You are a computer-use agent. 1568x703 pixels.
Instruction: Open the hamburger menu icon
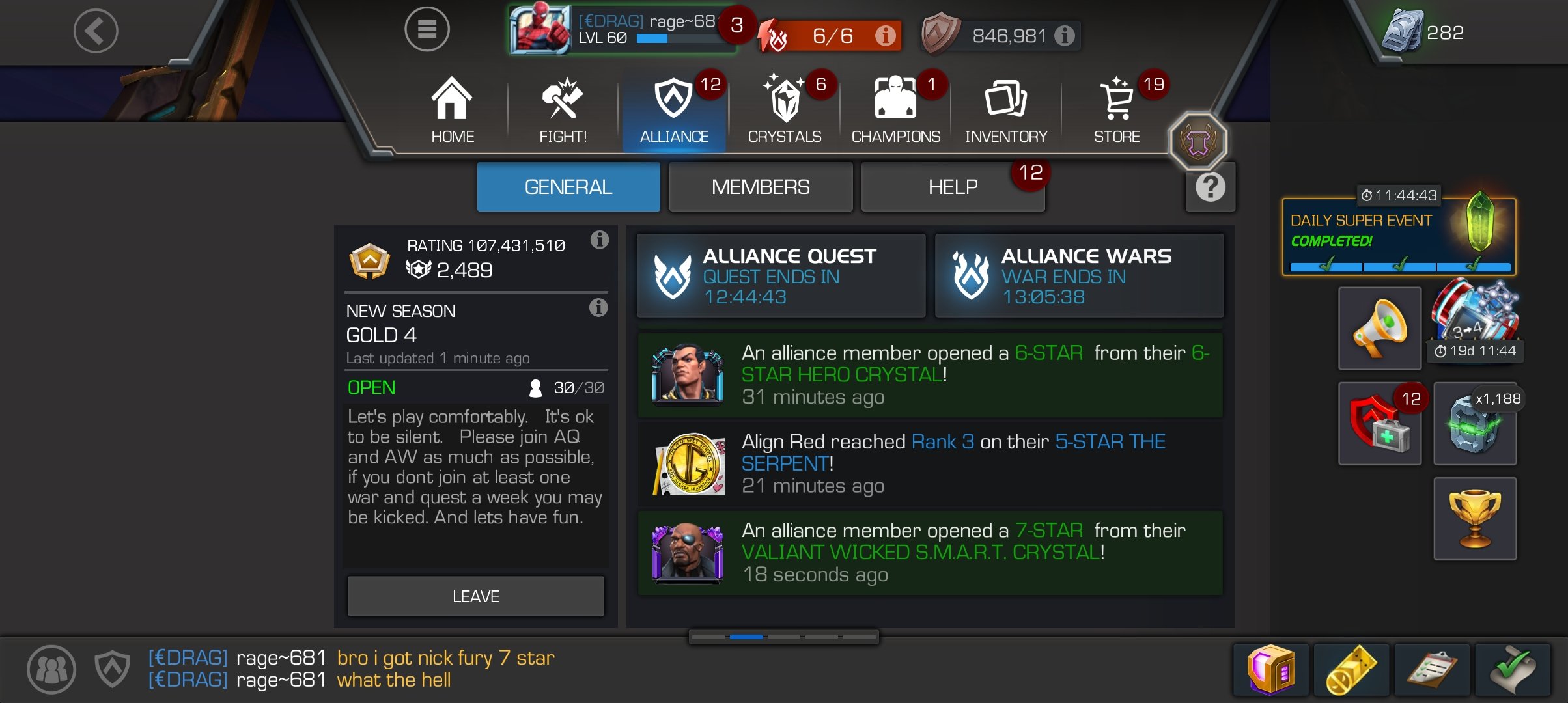(427, 29)
